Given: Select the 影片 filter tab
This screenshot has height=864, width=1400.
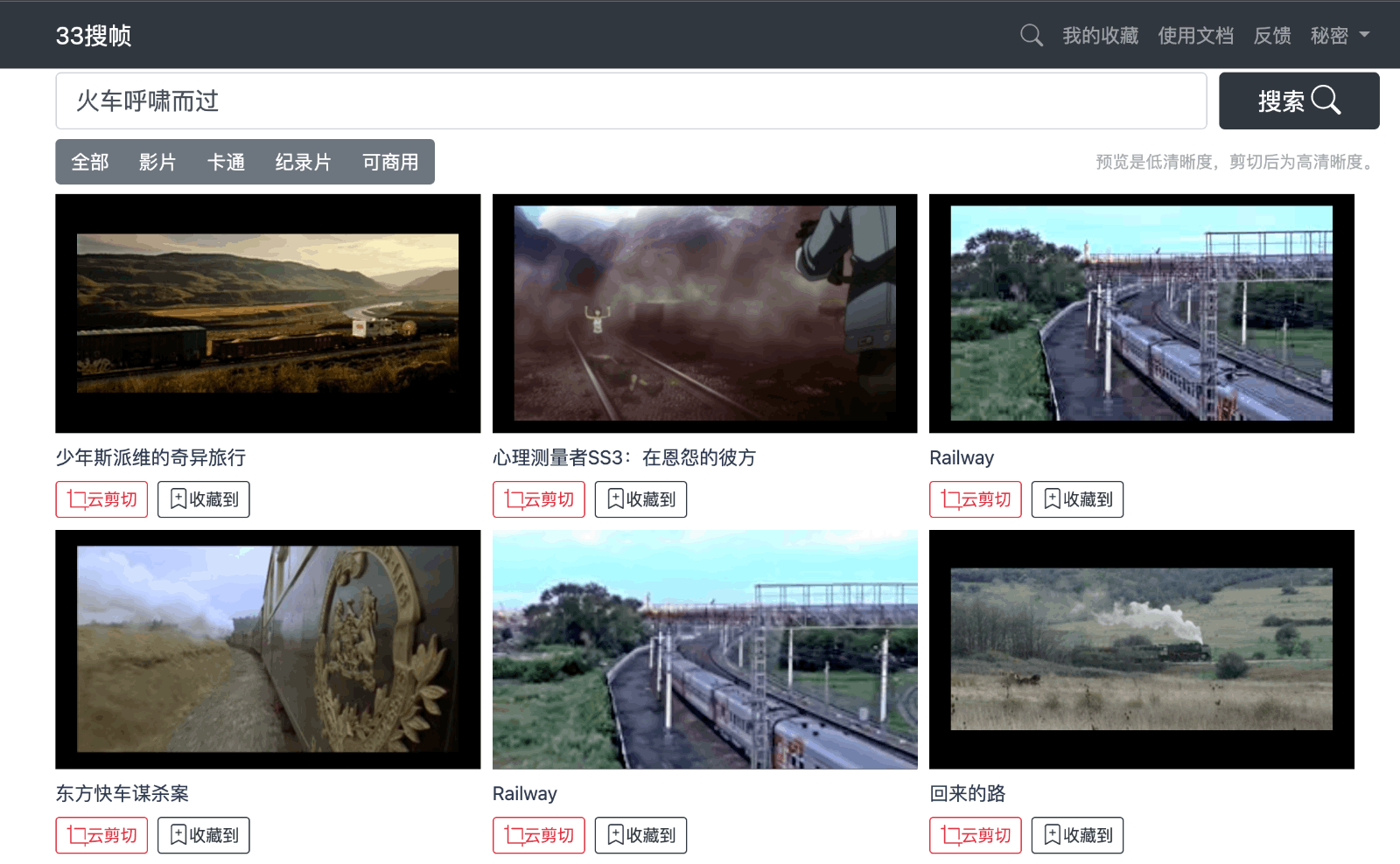Looking at the screenshot, I should click(x=157, y=162).
